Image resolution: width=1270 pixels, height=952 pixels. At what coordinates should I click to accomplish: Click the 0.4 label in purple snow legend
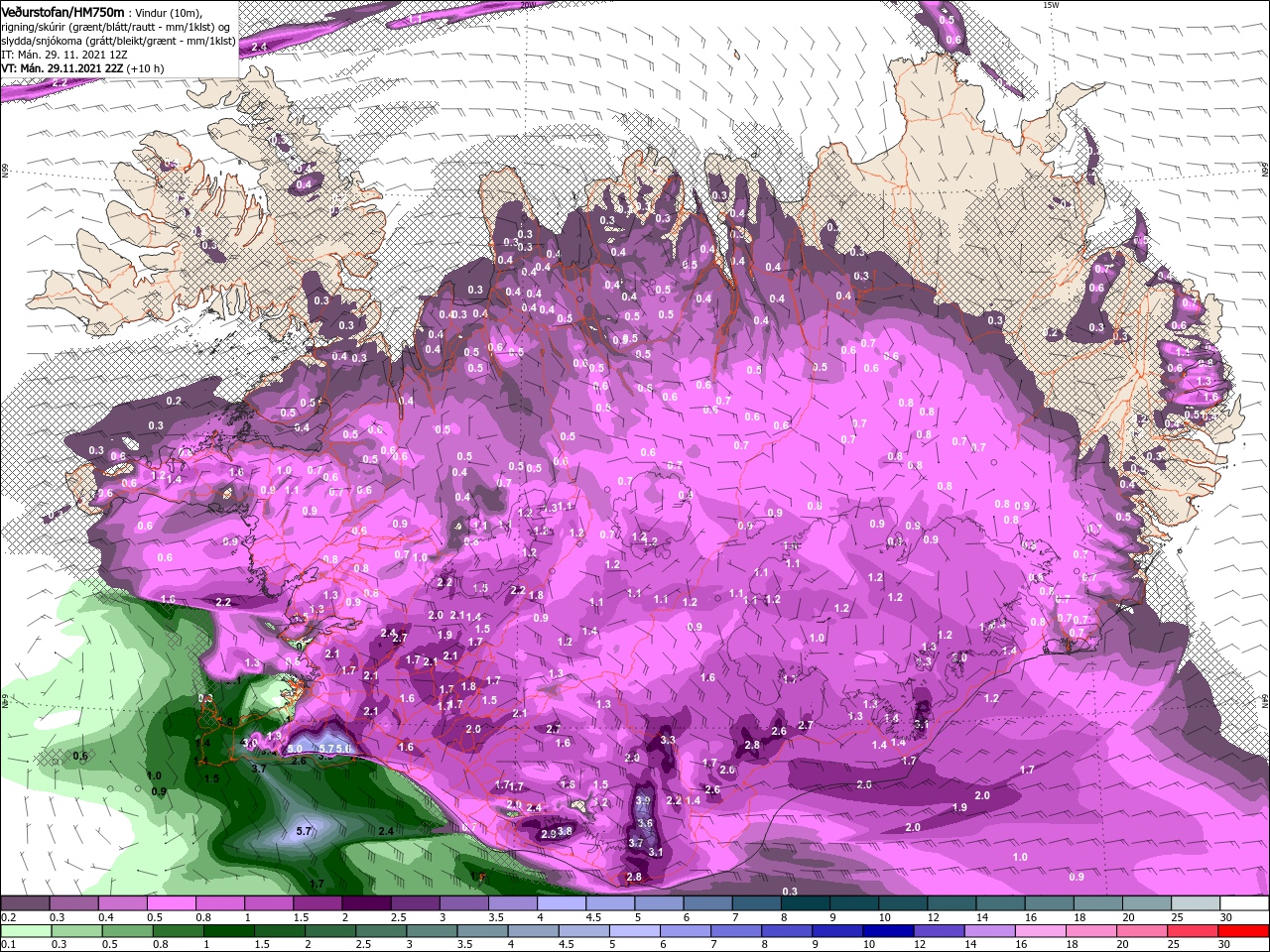click(107, 917)
